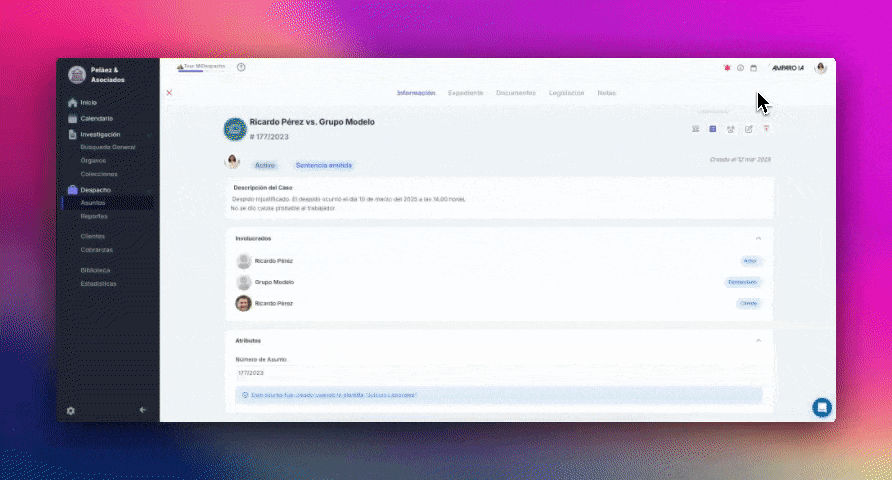The height and width of the screenshot is (480, 892).
Task: Open Biblioteca in sidebar
Action: (x=96, y=270)
